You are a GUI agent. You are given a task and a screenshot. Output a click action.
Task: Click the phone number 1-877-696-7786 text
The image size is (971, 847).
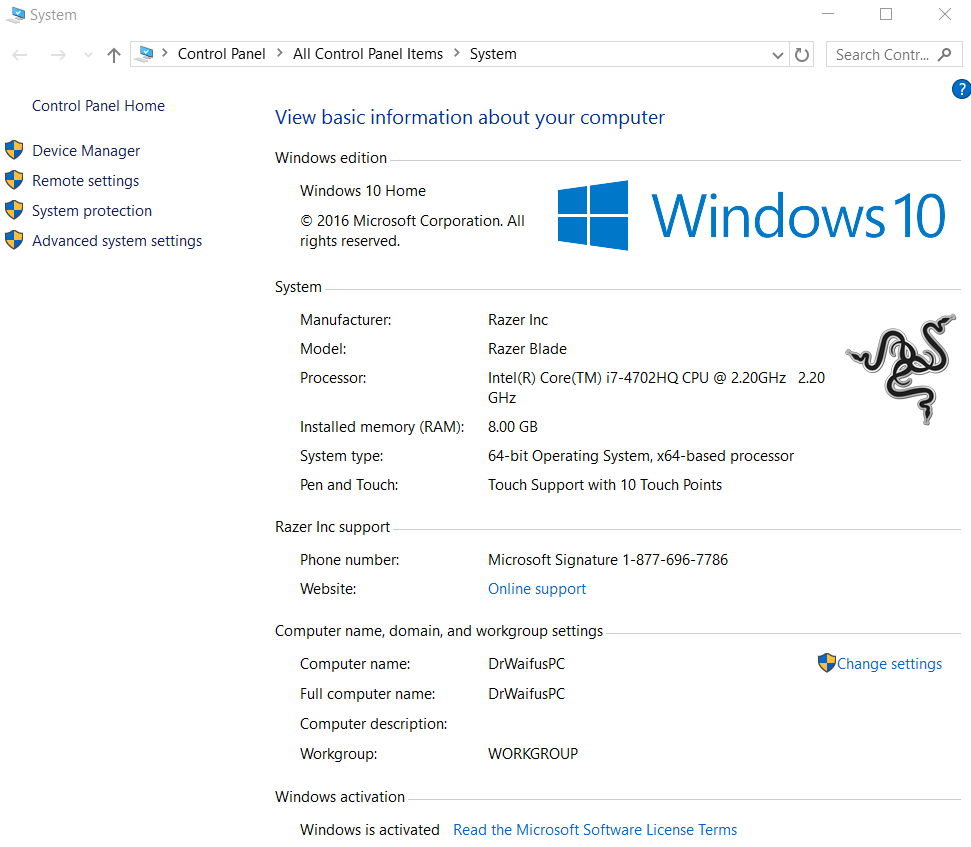[675, 560]
